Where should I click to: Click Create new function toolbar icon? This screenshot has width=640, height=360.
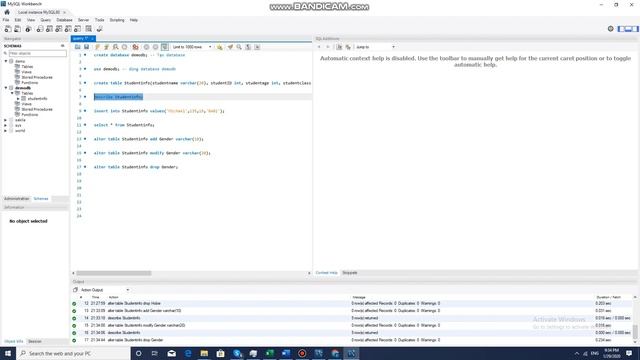[78, 29]
